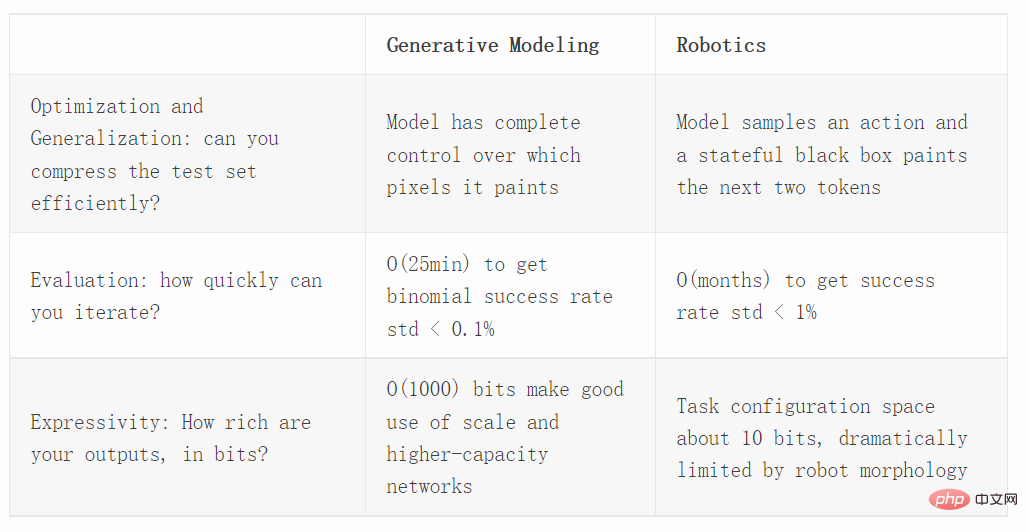Click the 'O(1000) bits make good use' cell
Image resolution: width=1028 pixels, height=532 pixels.
pos(510,438)
